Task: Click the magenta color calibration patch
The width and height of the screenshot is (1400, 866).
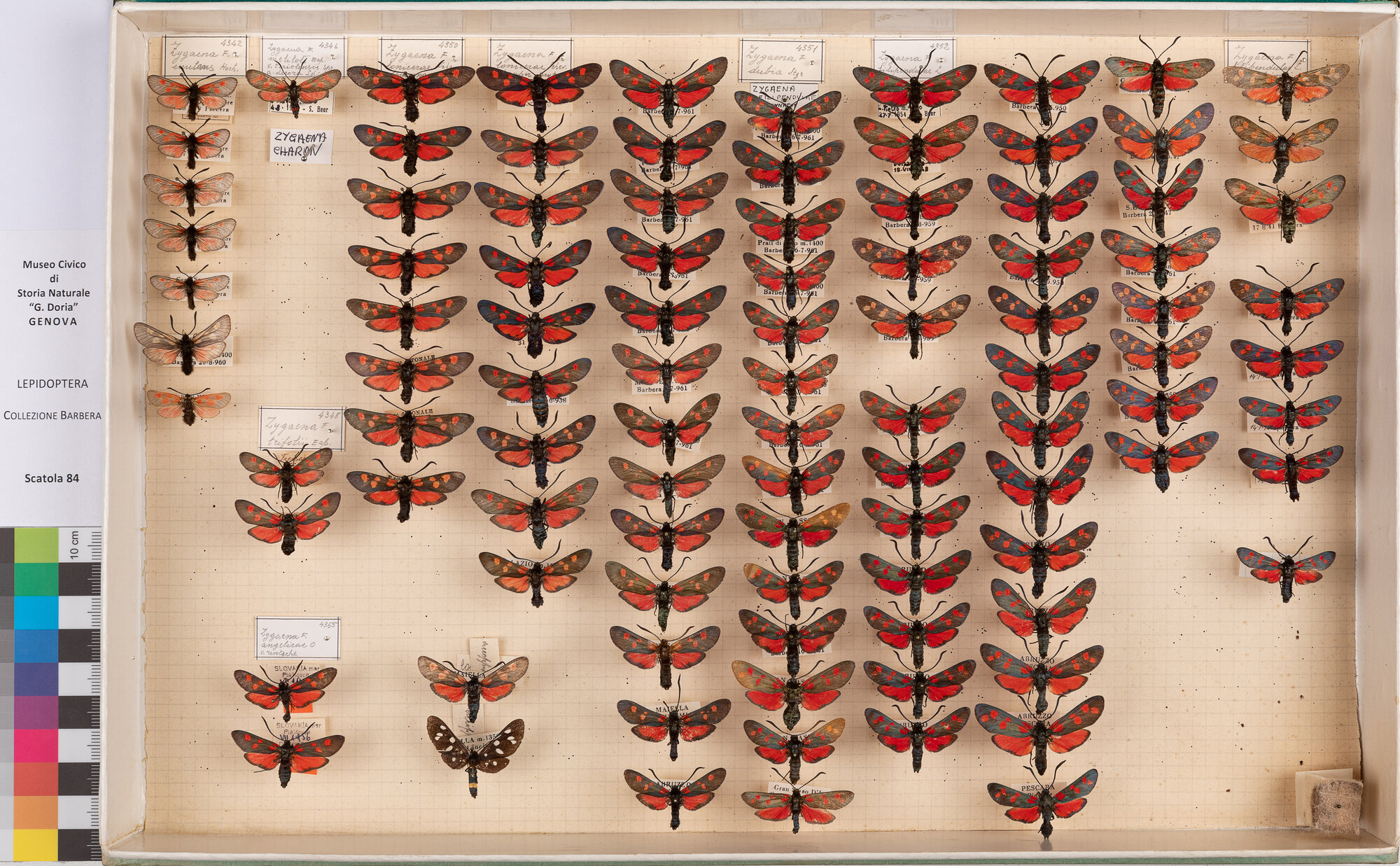Action: click(x=36, y=745)
